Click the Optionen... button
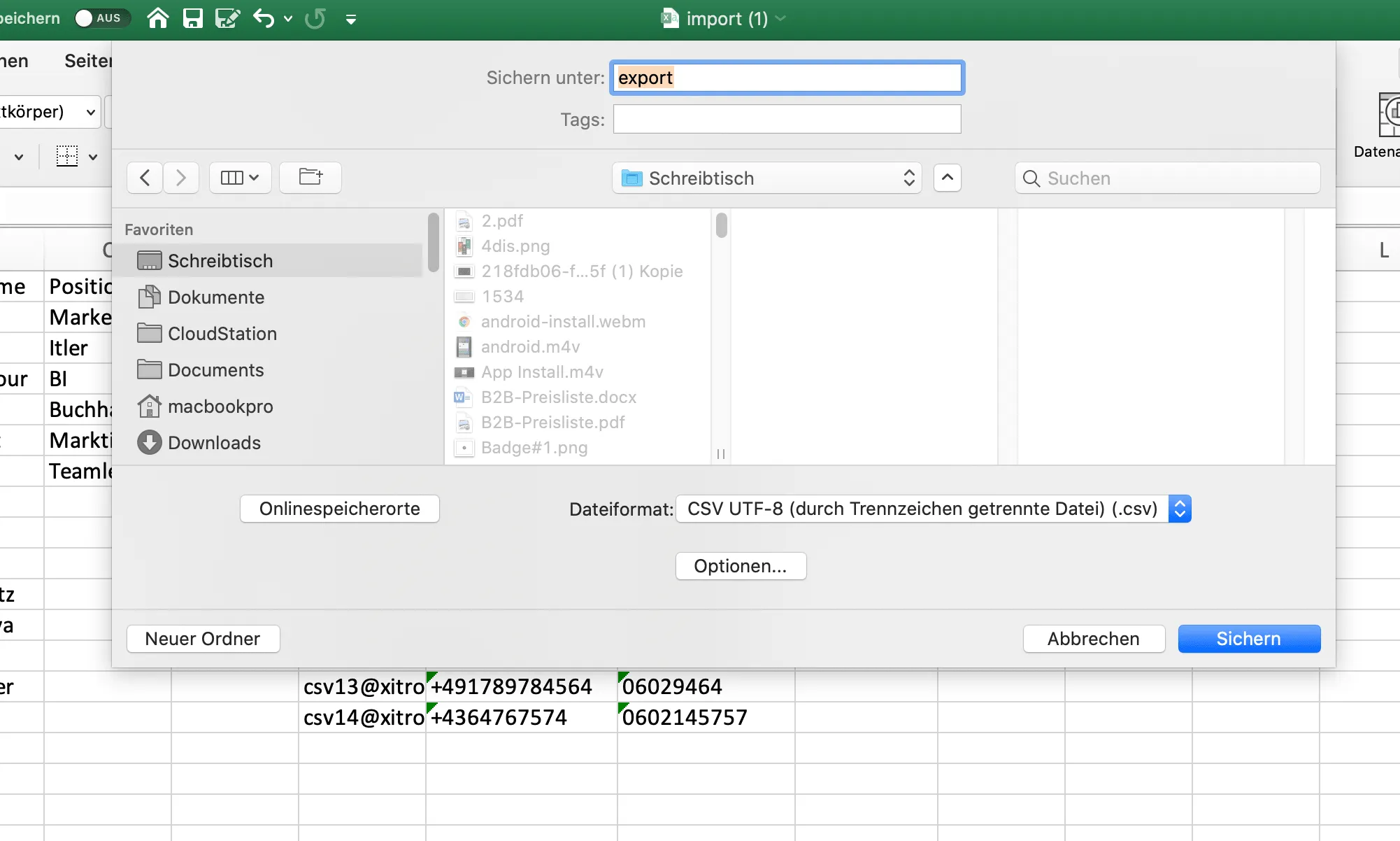 pyautogui.click(x=741, y=566)
